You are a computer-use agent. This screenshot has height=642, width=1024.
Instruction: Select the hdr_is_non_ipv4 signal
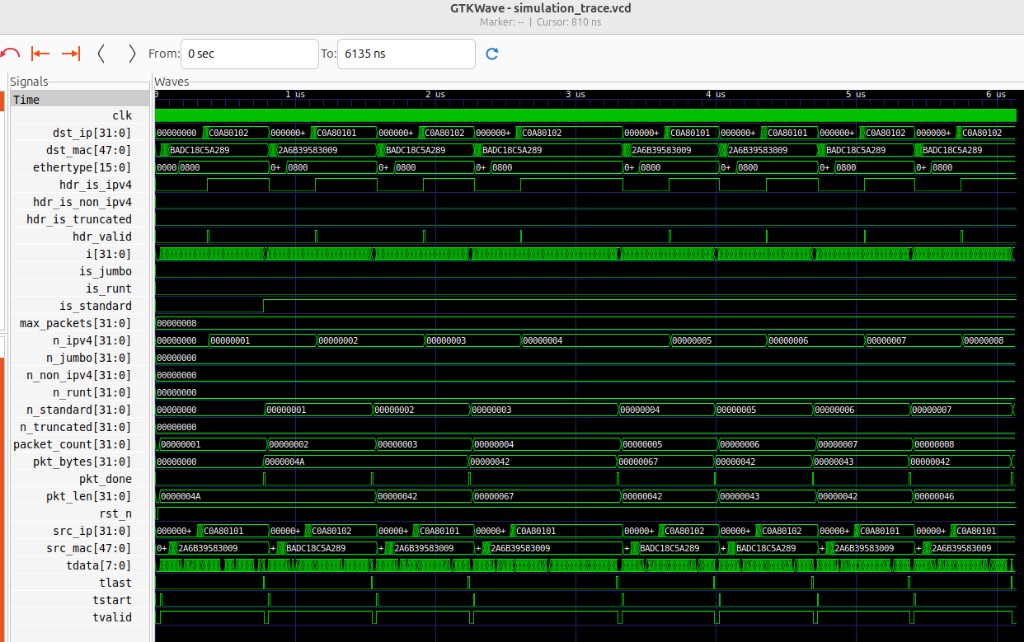click(x=80, y=202)
